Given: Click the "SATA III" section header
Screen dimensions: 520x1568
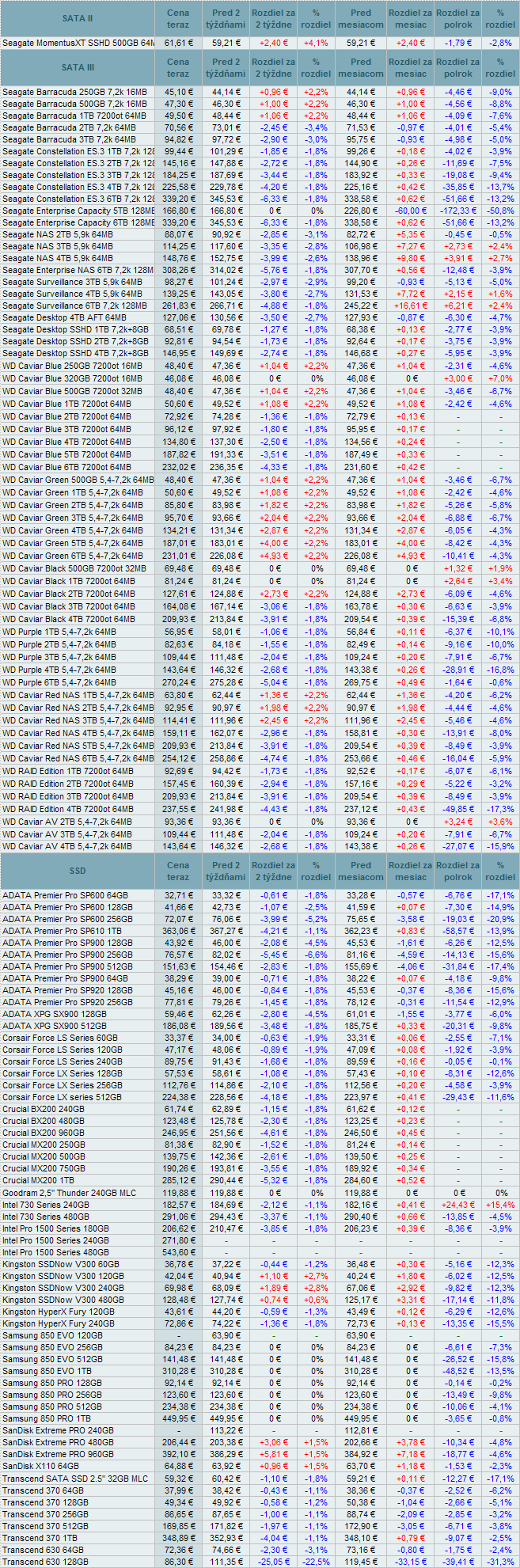Looking at the screenshot, I should click(78, 67).
